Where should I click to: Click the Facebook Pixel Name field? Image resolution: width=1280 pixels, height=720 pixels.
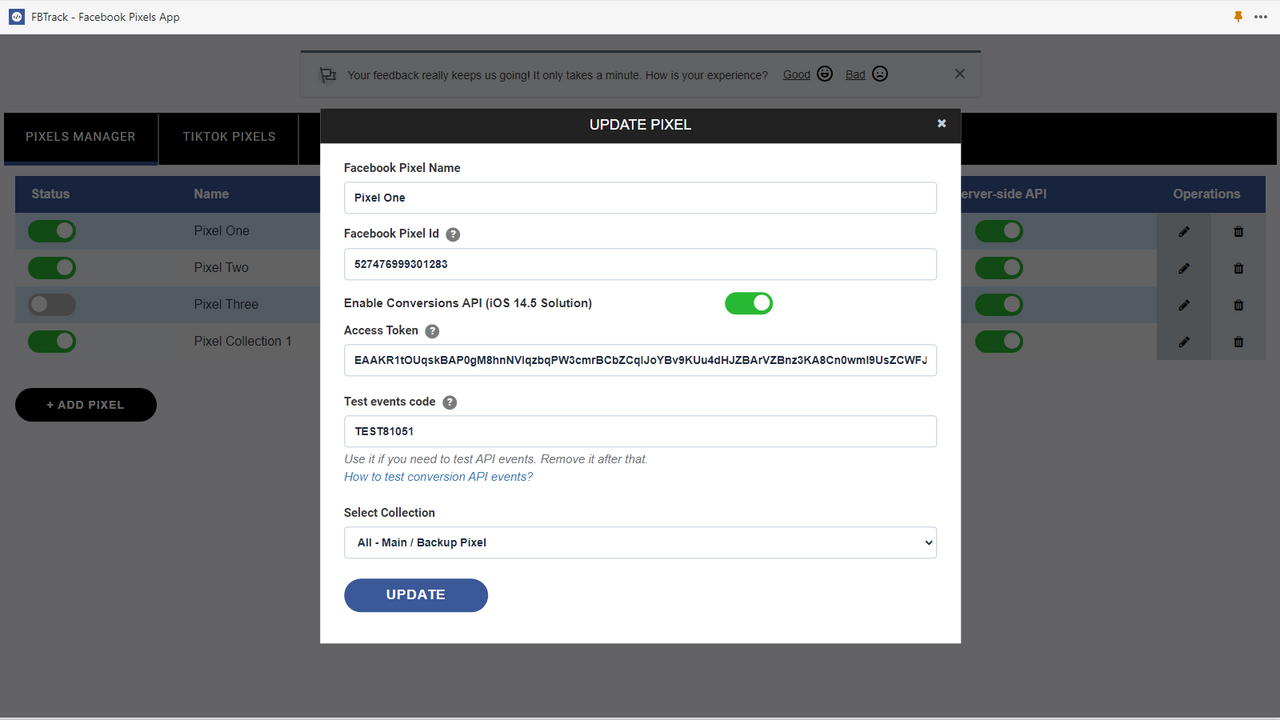[x=640, y=198]
